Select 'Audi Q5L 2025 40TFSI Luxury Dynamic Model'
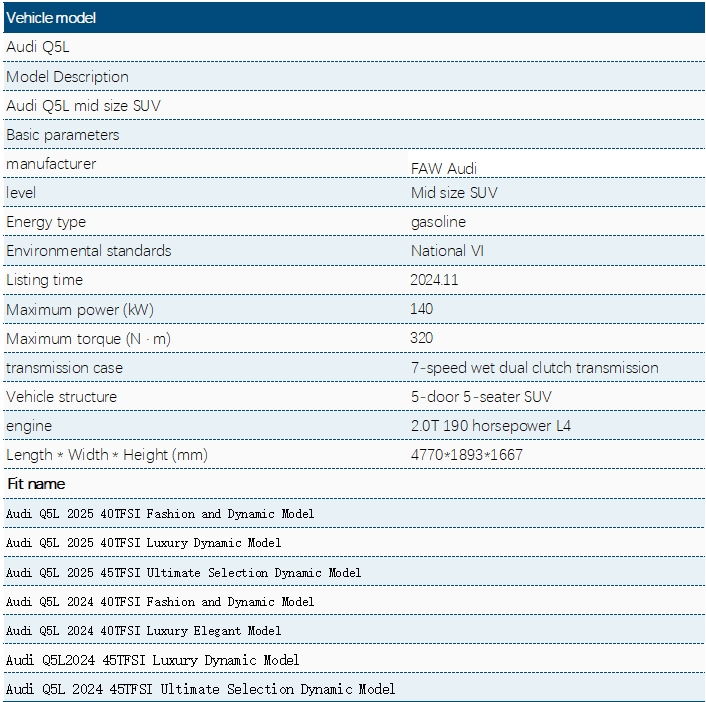 pyautogui.click(x=144, y=543)
